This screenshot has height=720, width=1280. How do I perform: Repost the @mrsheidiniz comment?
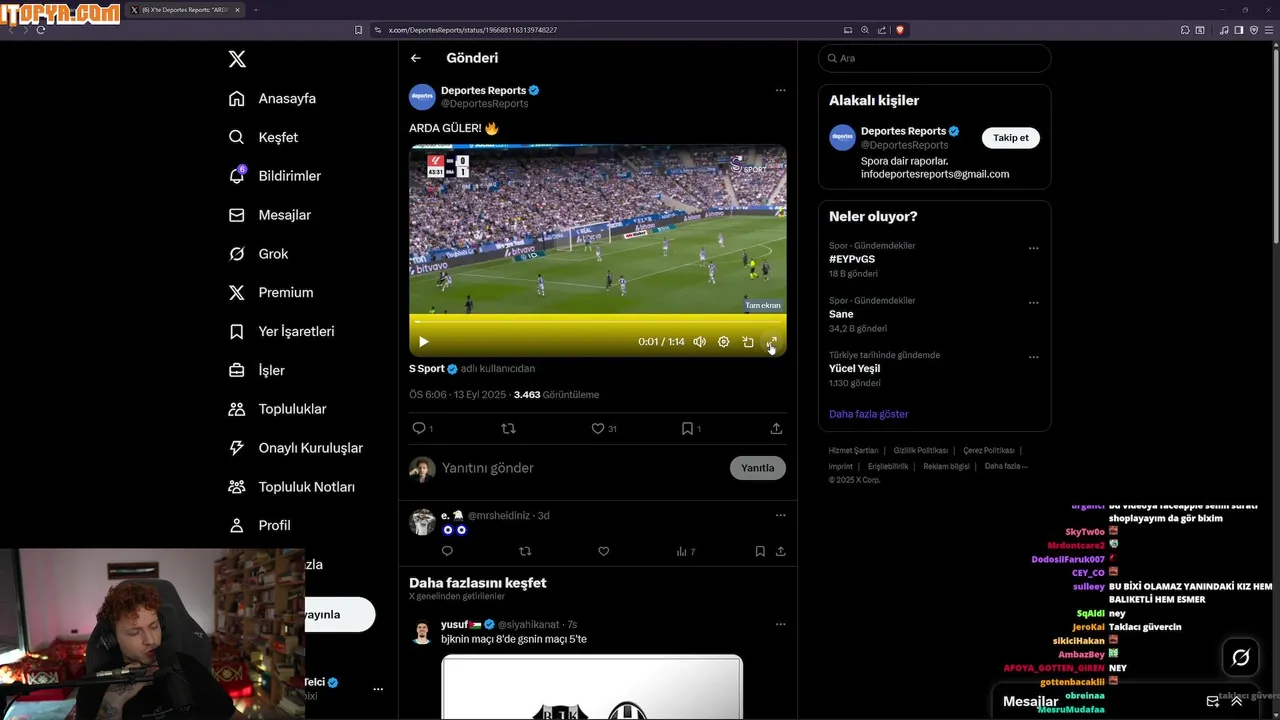(525, 551)
